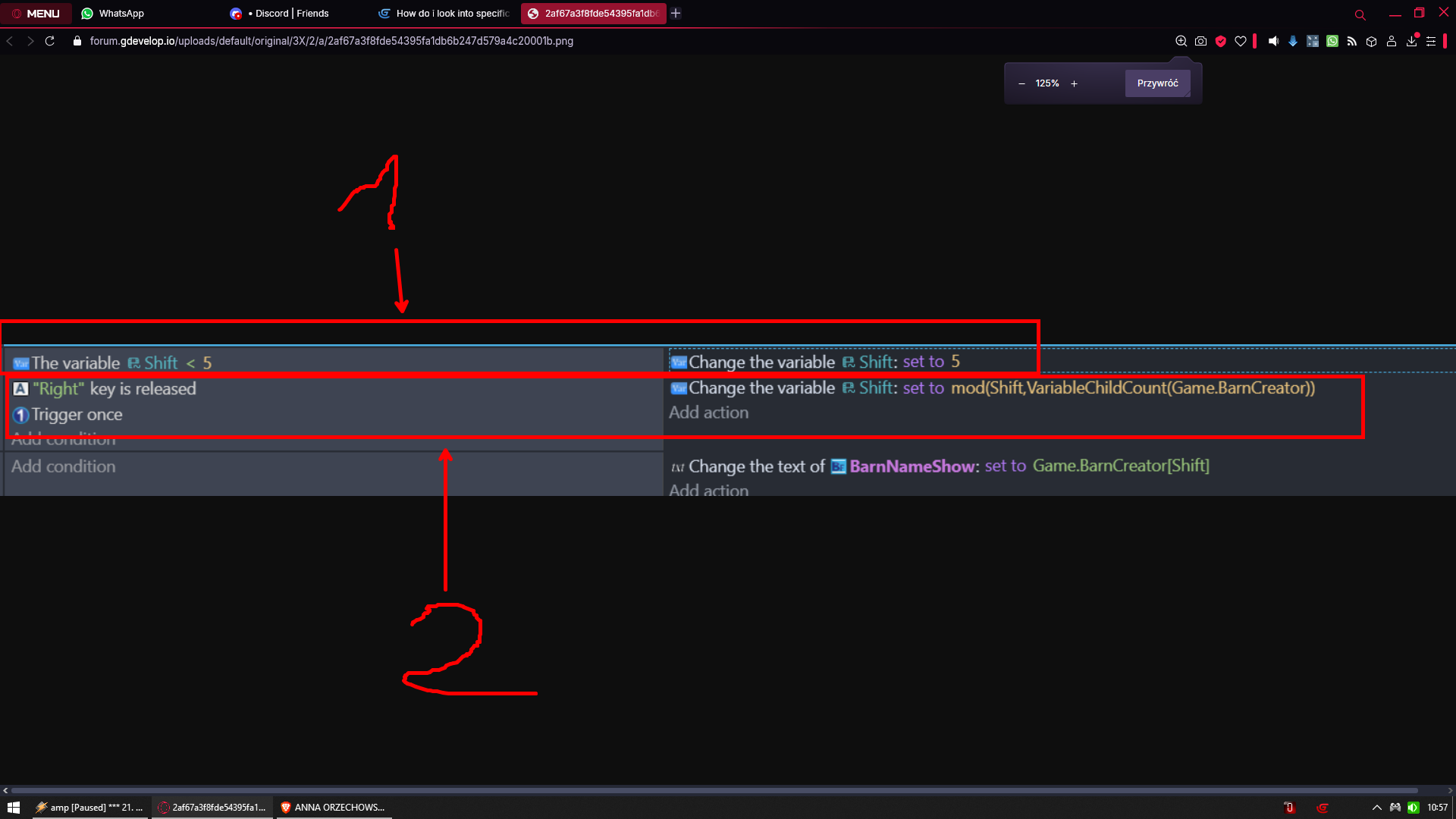Increase zoom with the plus button
The width and height of the screenshot is (1456, 819).
pyautogui.click(x=1074, y=83)
